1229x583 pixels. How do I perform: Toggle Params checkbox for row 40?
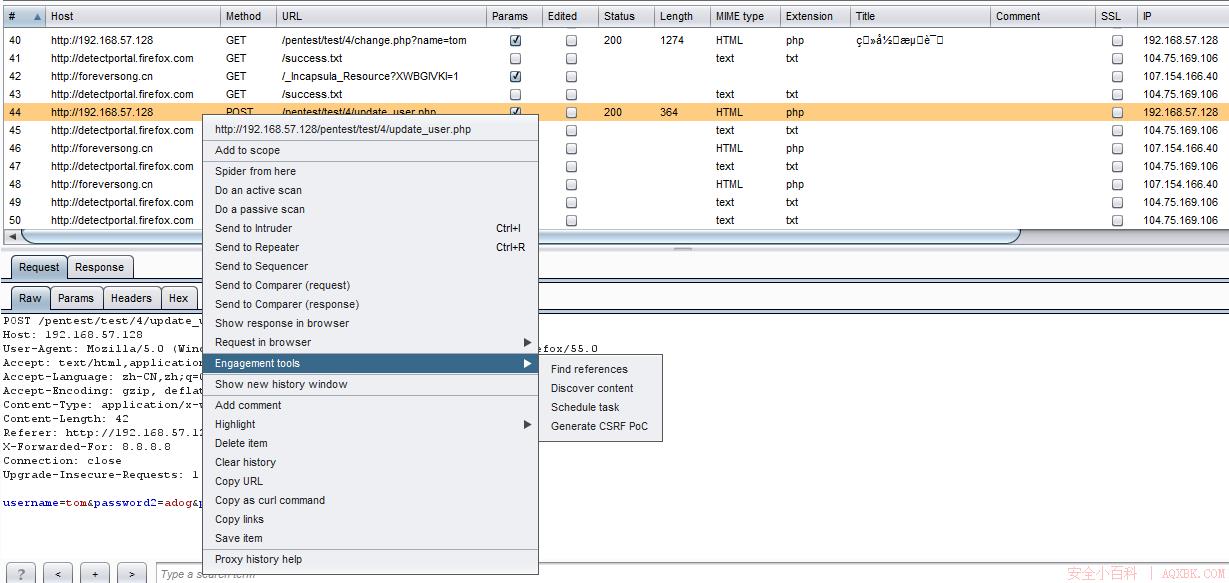click(x=515, y=41)
